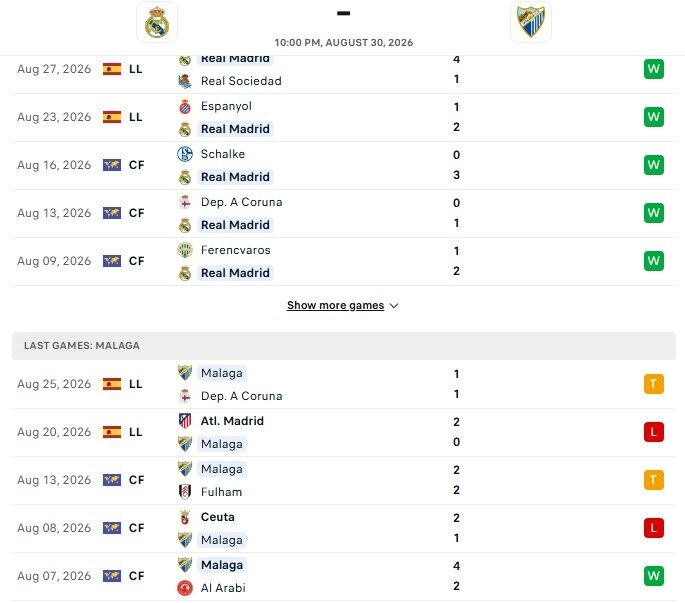685x603 pixels.
Task: Click the Schalke team logo
Action: coord(185,154)
